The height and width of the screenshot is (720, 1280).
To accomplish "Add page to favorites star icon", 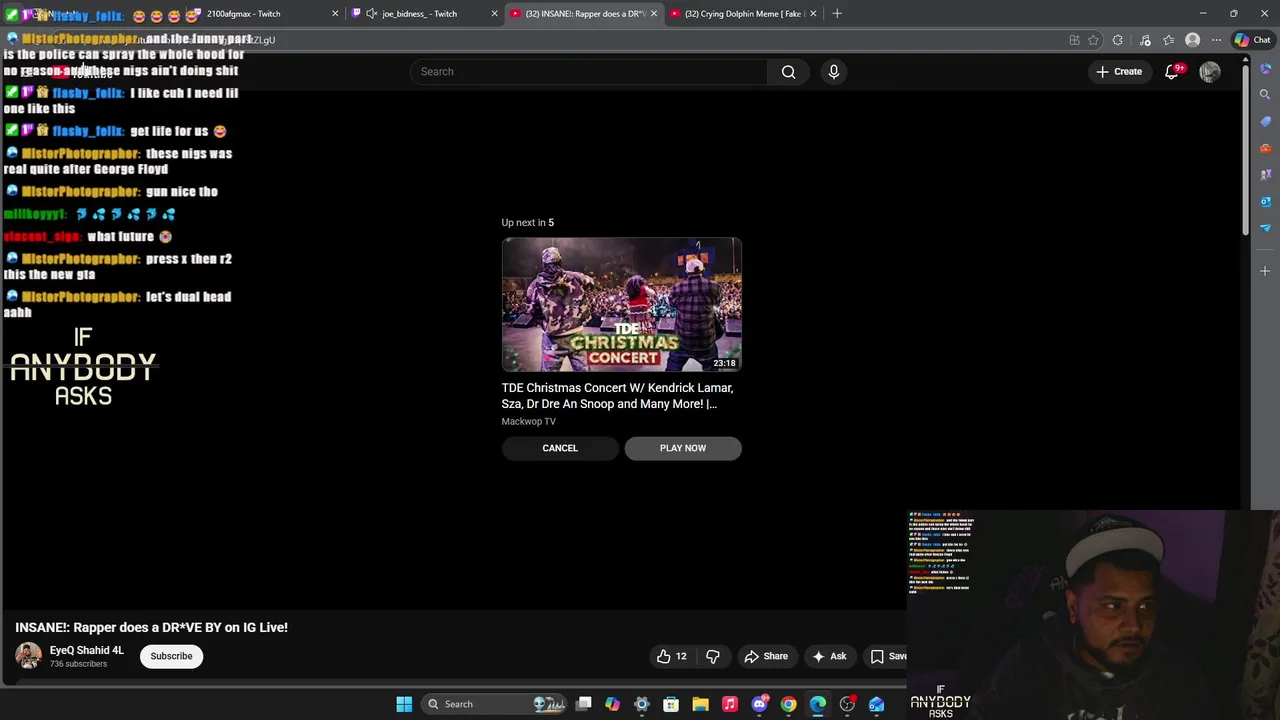I will pos(1093,40).
